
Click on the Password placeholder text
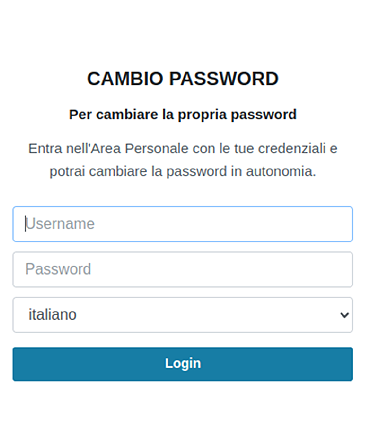58,269
